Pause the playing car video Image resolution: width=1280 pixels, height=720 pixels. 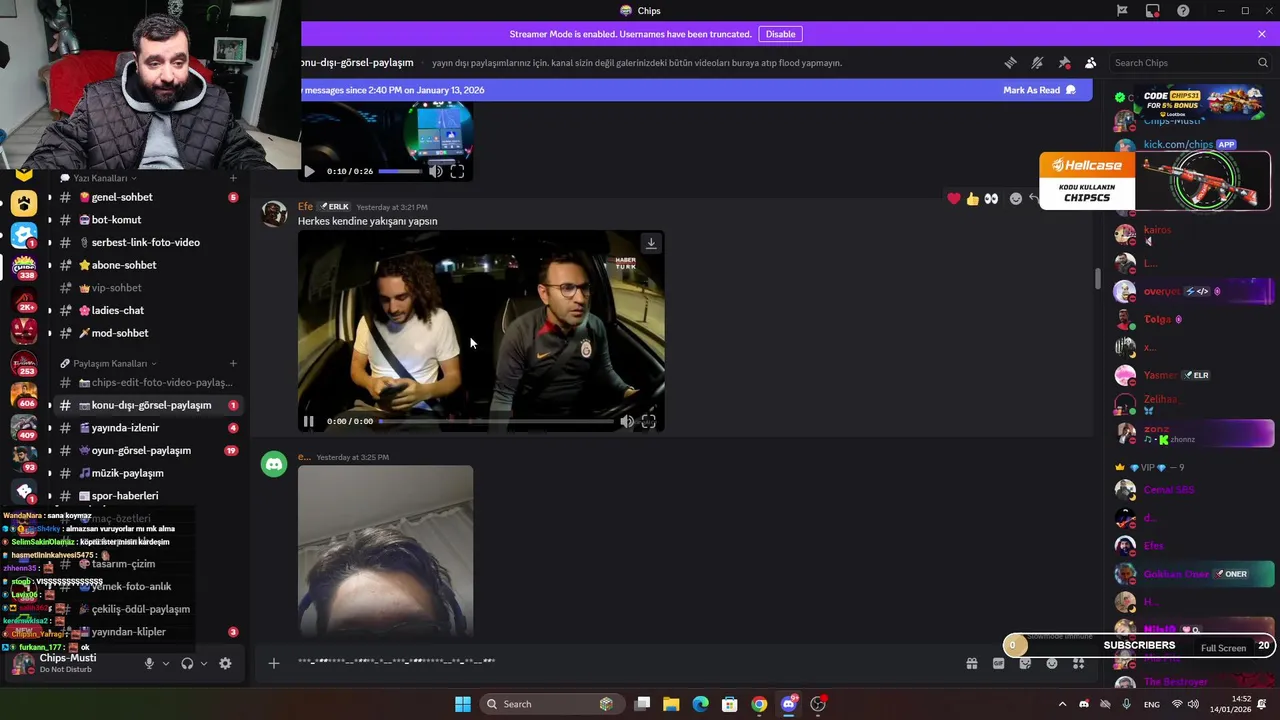click(x=309, y=421)
